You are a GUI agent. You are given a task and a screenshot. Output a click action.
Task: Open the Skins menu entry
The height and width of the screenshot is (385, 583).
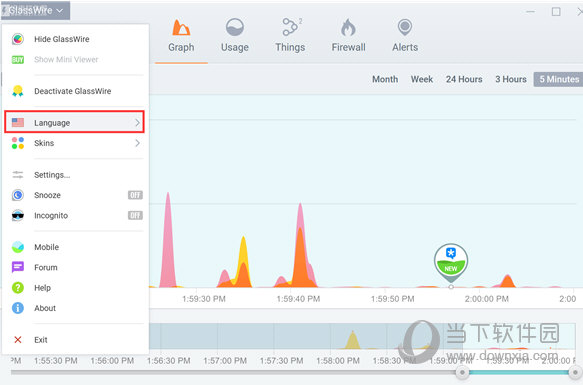(x=75, y=143)
